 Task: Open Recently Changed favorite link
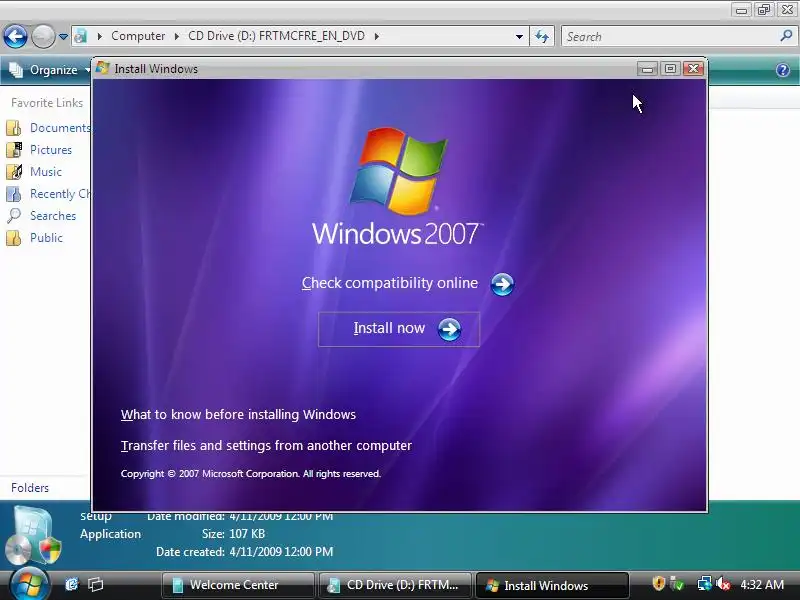(x=60, y=194)
